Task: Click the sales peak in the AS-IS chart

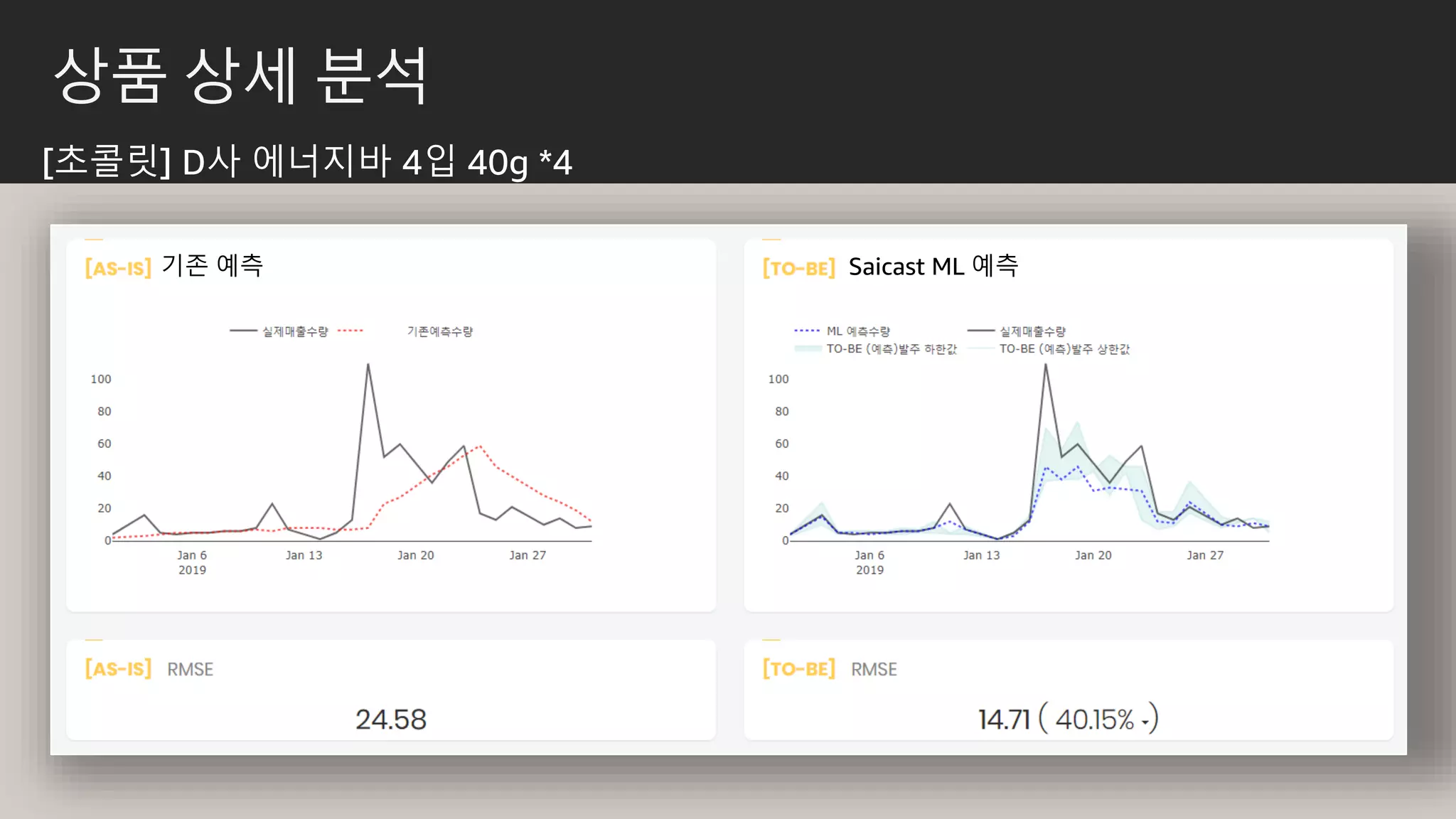Action: pos(368,365)
